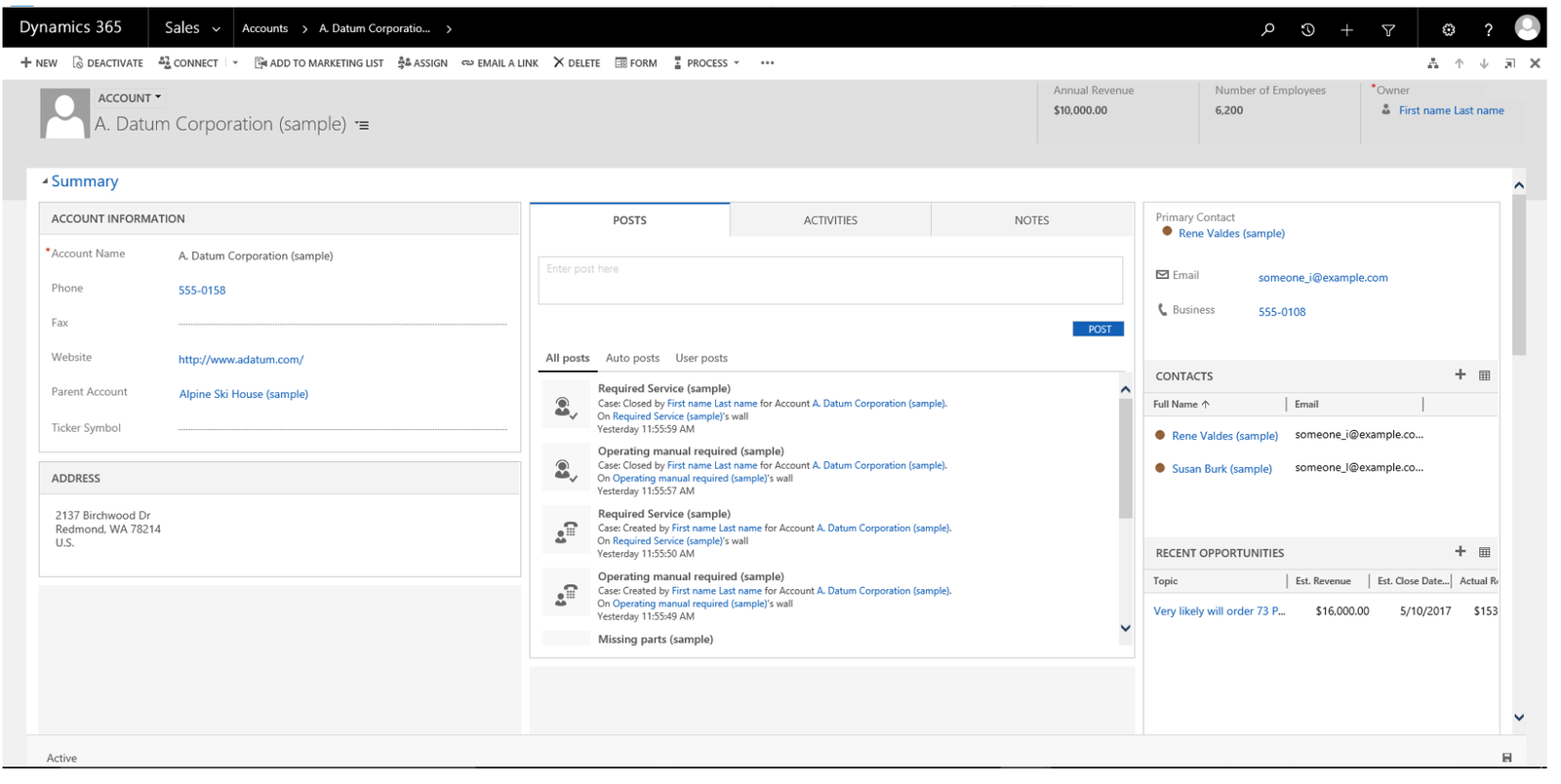Click the save icon in status bar
This screenshot has height=784, width=1561.
[1507, 758]
